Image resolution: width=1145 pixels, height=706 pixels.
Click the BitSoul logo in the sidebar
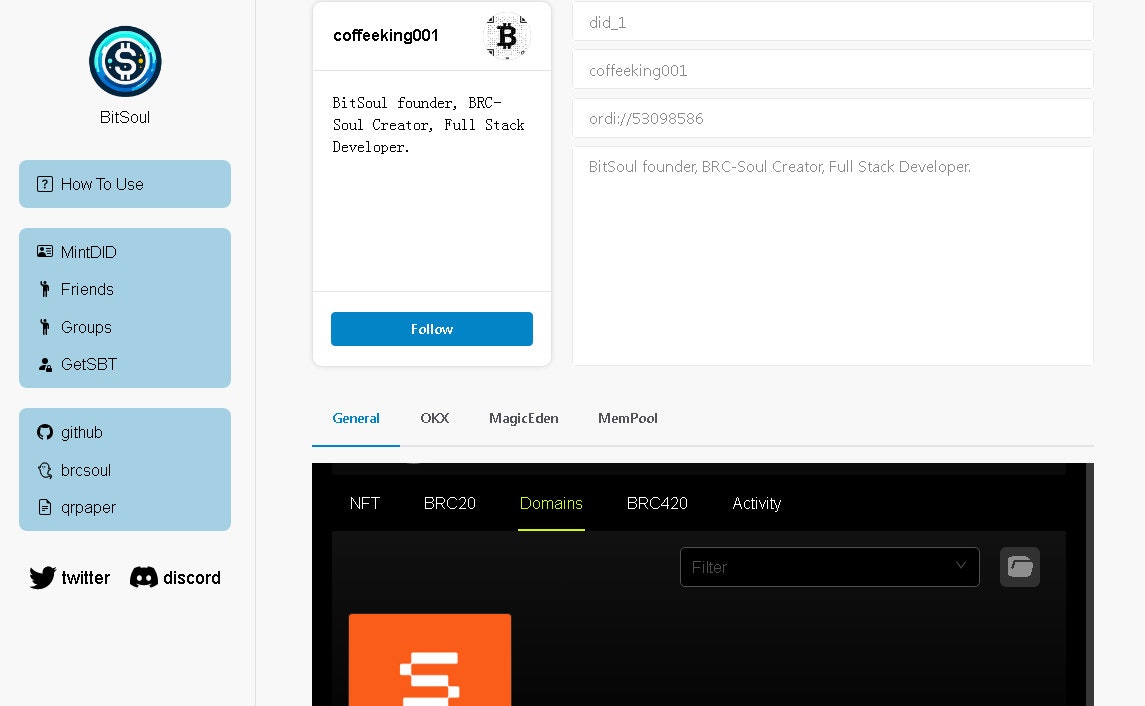(x=125, y=61)
